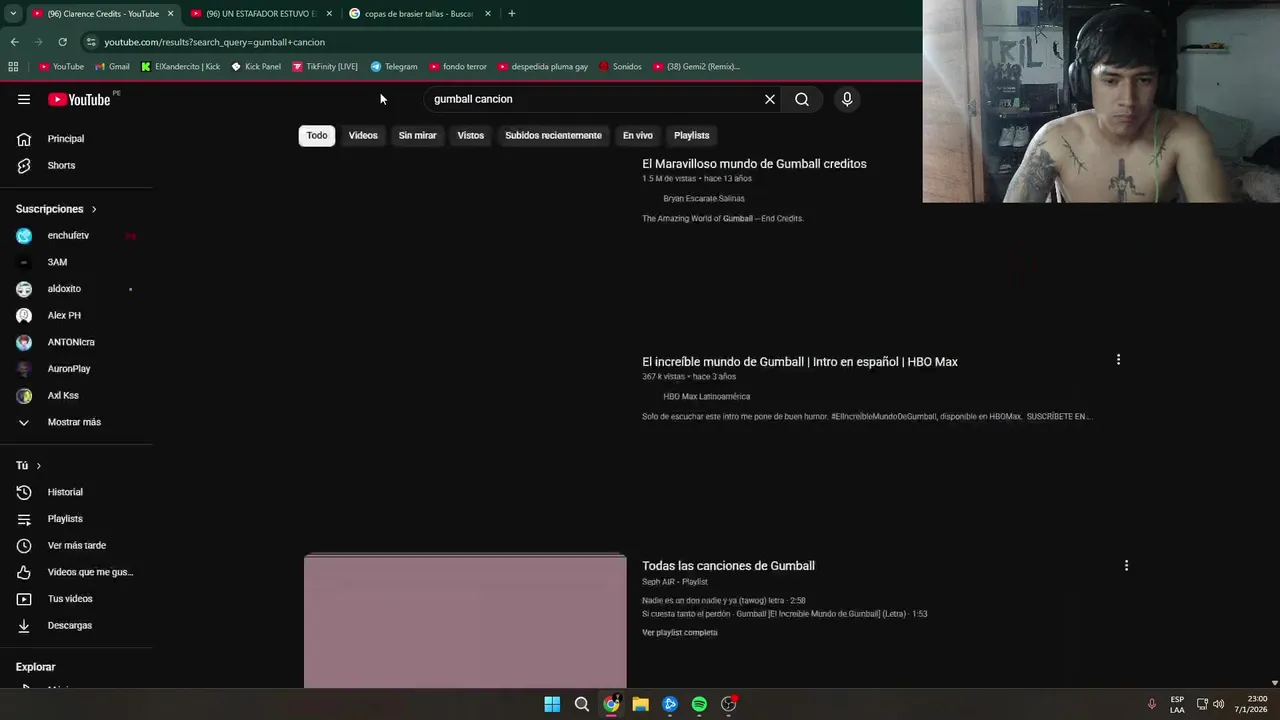This screenshot has height=720, width=1280.
Task: Open more options for Todas las canciones playlist
Action: 1126,566
